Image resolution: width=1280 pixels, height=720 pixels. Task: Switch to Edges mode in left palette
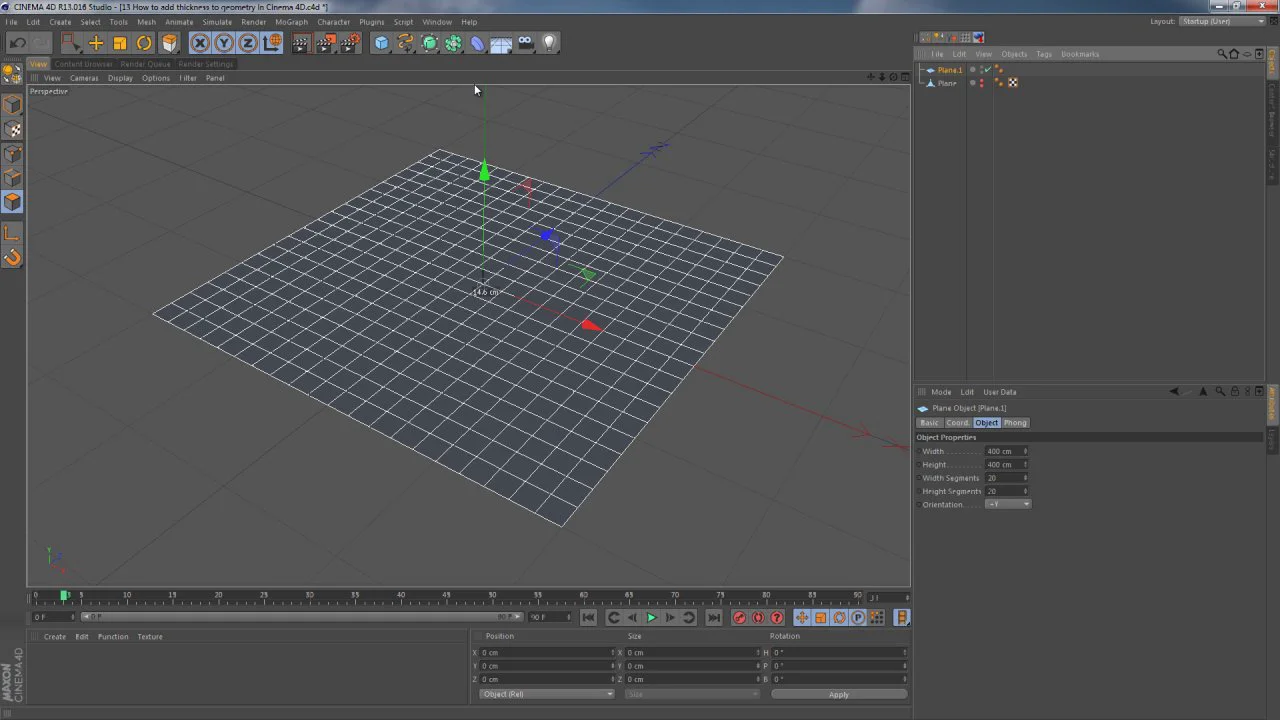(x=13, y=177)
